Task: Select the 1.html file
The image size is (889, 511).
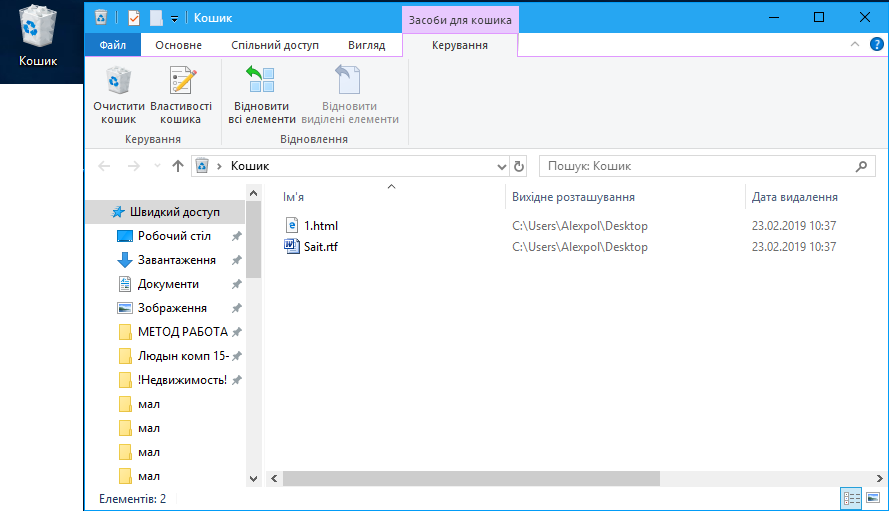Action: pyautogui.click(x=321, y=226)
